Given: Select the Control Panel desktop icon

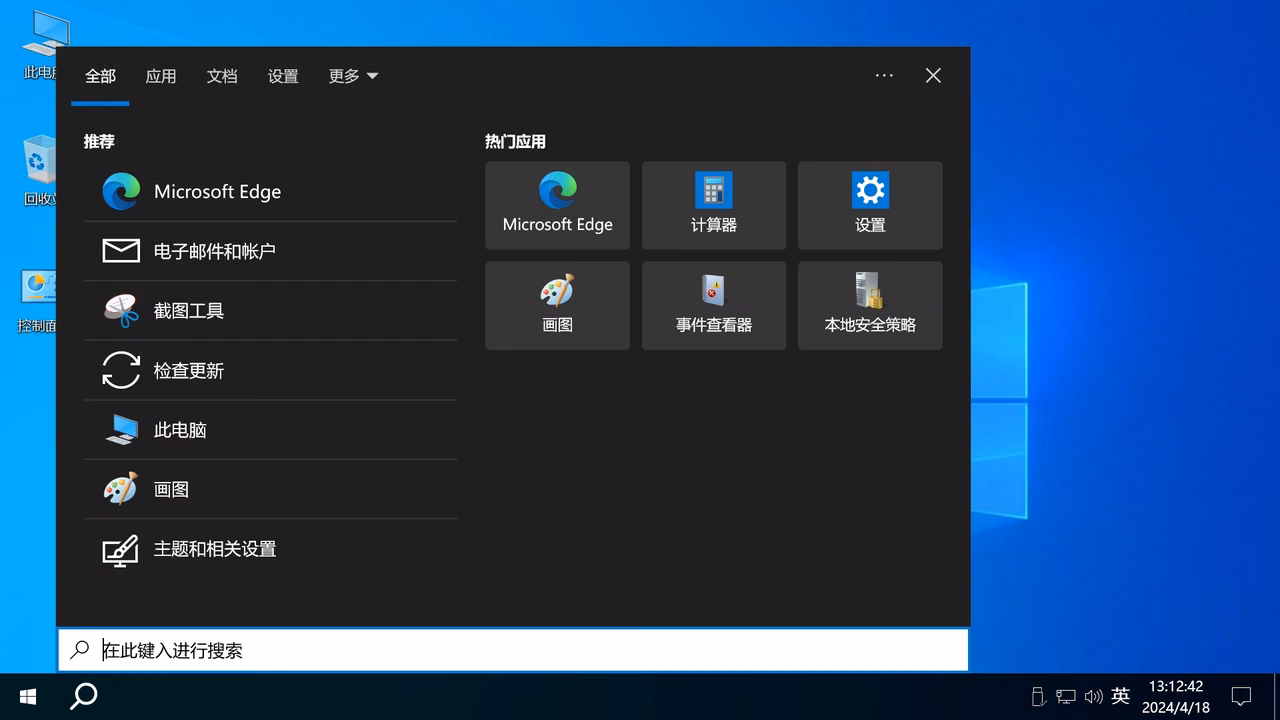Looking at the screenshot, I should point(38,298).
